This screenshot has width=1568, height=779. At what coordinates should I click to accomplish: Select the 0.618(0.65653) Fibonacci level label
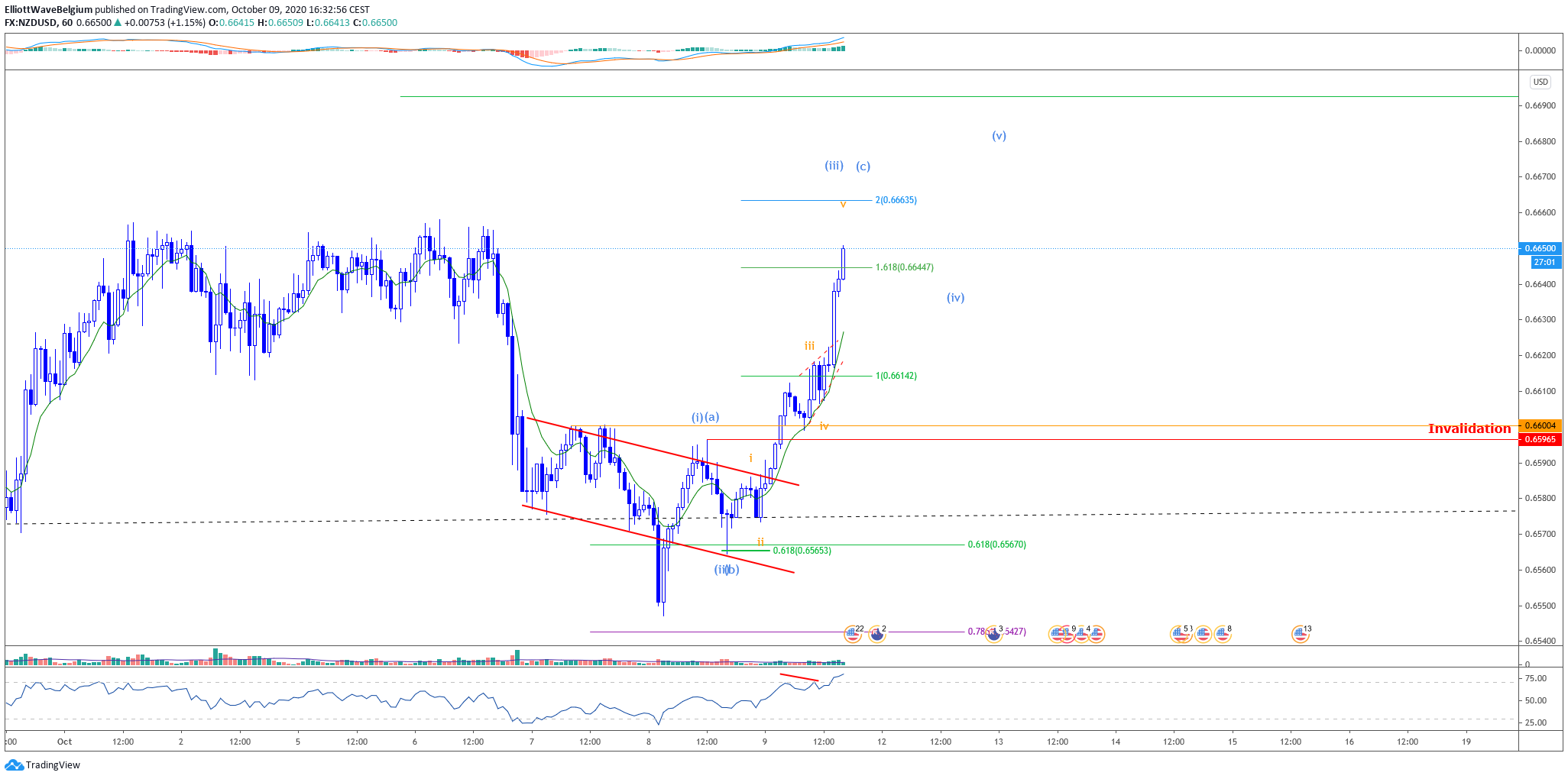click(x=802, y=551)
